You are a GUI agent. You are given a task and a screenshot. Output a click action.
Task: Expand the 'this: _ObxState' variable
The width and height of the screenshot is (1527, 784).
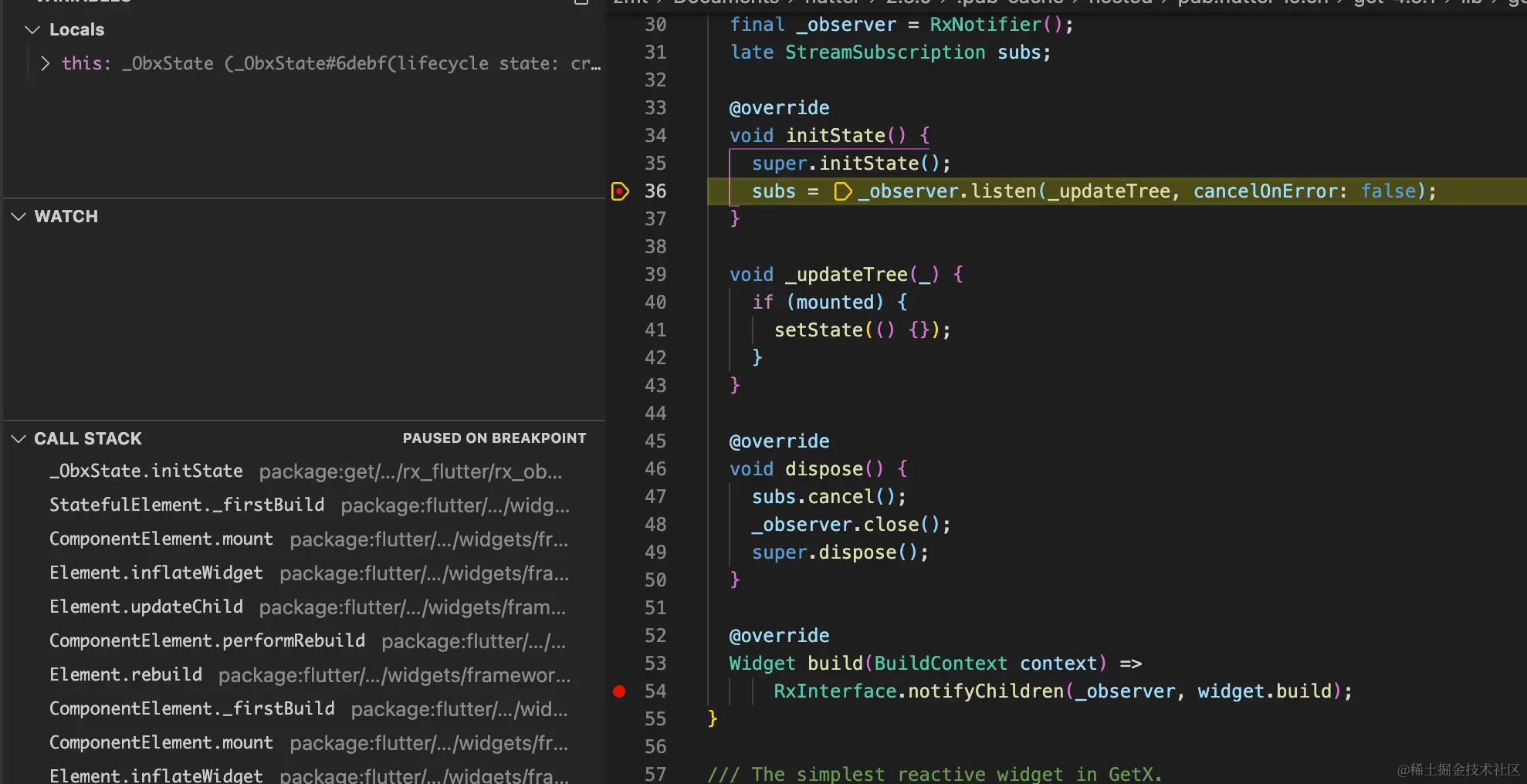(45, 63)
